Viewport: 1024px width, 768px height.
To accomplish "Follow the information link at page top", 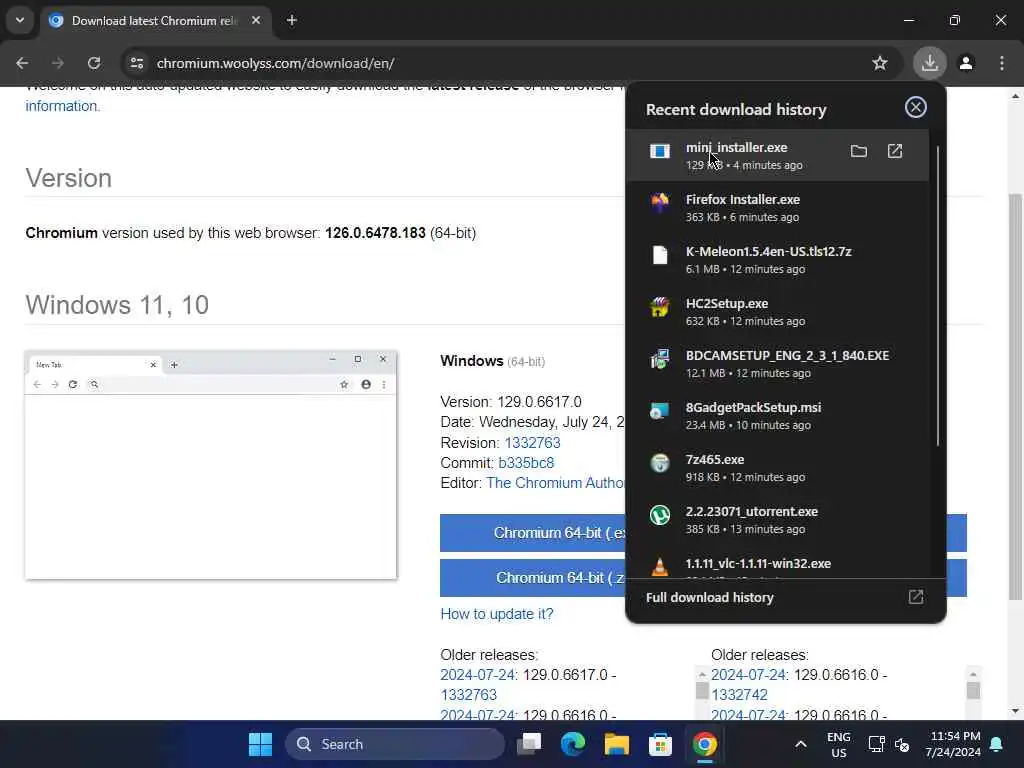I will (61, 106).
